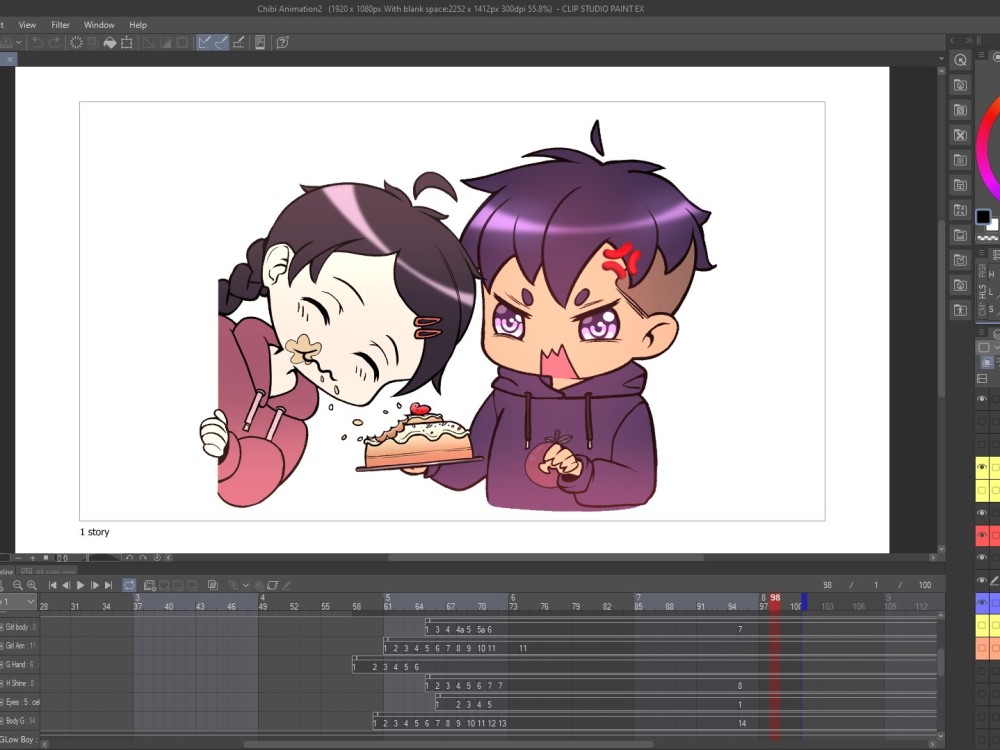Click the dock icon with X mark
Viewport: 1000px width, 750px height.
point(960,135)
